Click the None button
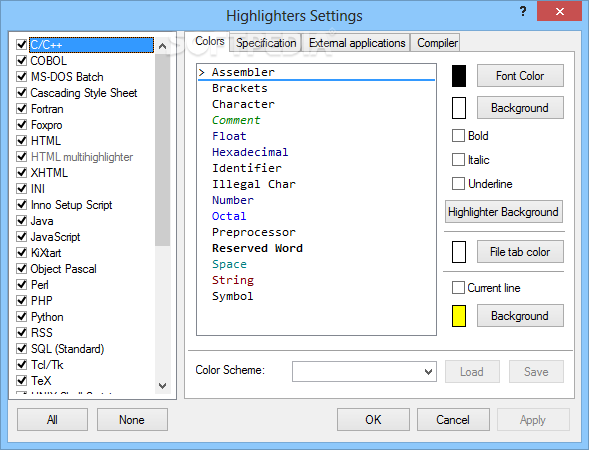The height and width of the screenshot is (450, 589). click(x=132, y=420)
